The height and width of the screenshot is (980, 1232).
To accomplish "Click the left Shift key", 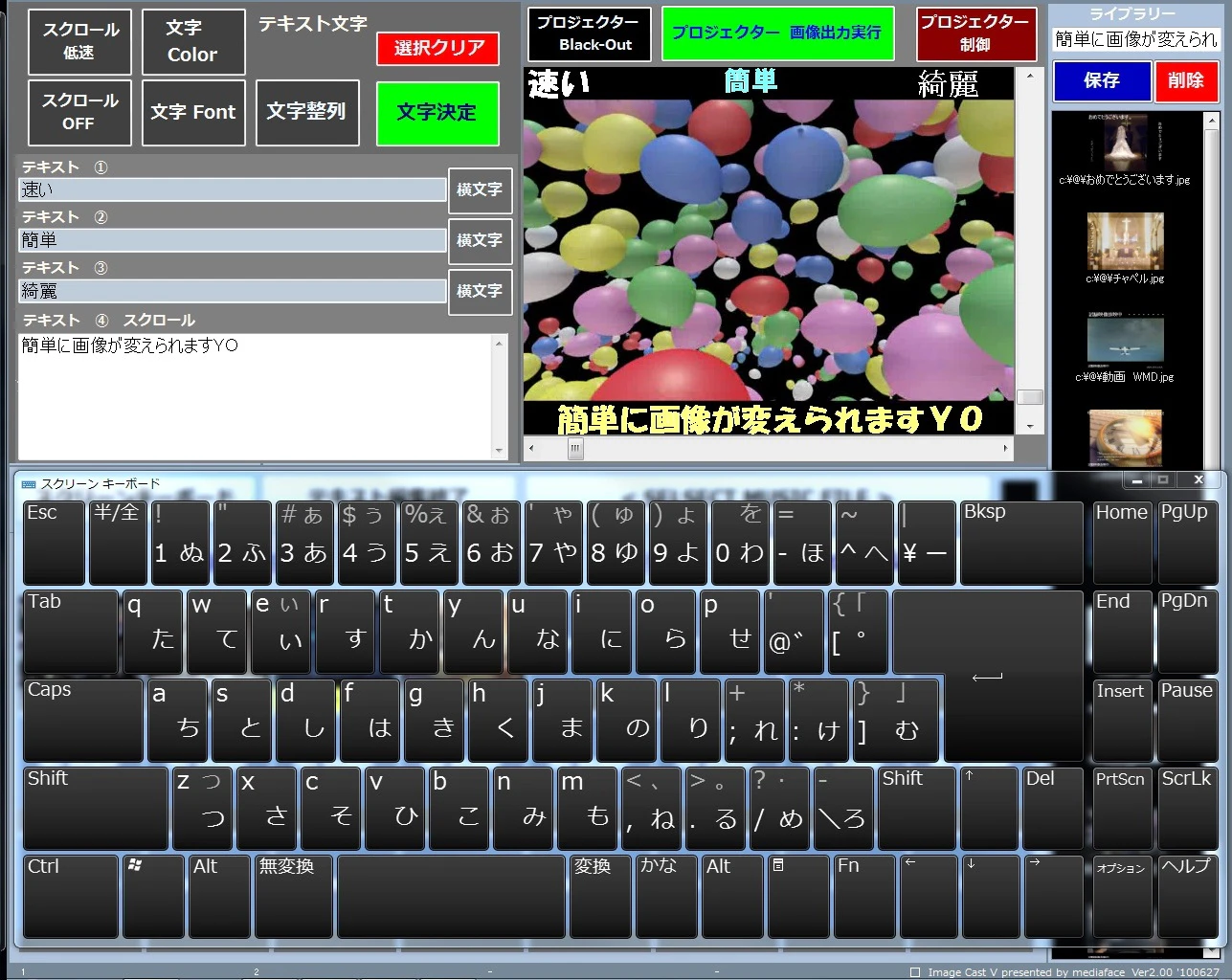I will tap(96, 808).
